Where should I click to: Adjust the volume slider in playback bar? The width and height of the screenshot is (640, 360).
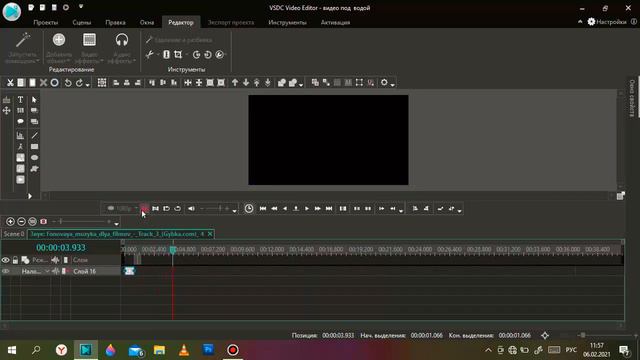tap(214, 209)
